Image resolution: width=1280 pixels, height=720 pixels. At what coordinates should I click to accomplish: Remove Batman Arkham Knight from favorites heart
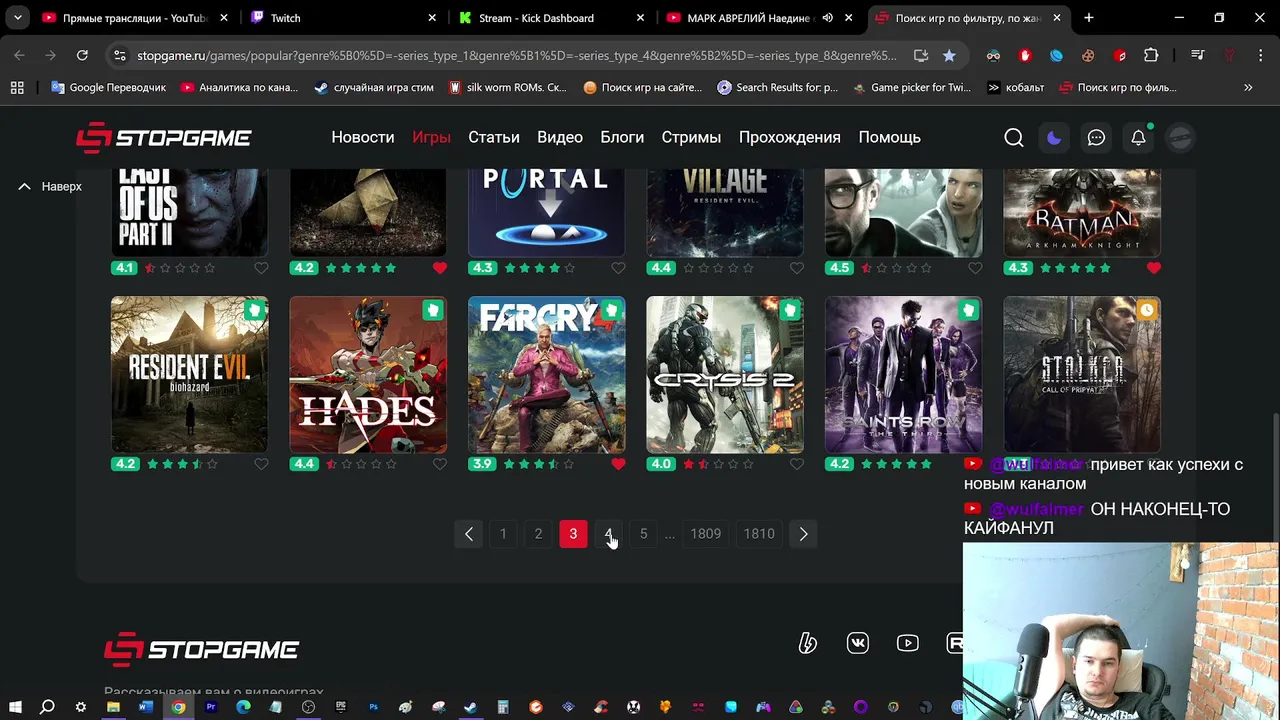click(x=1154, y=268)
